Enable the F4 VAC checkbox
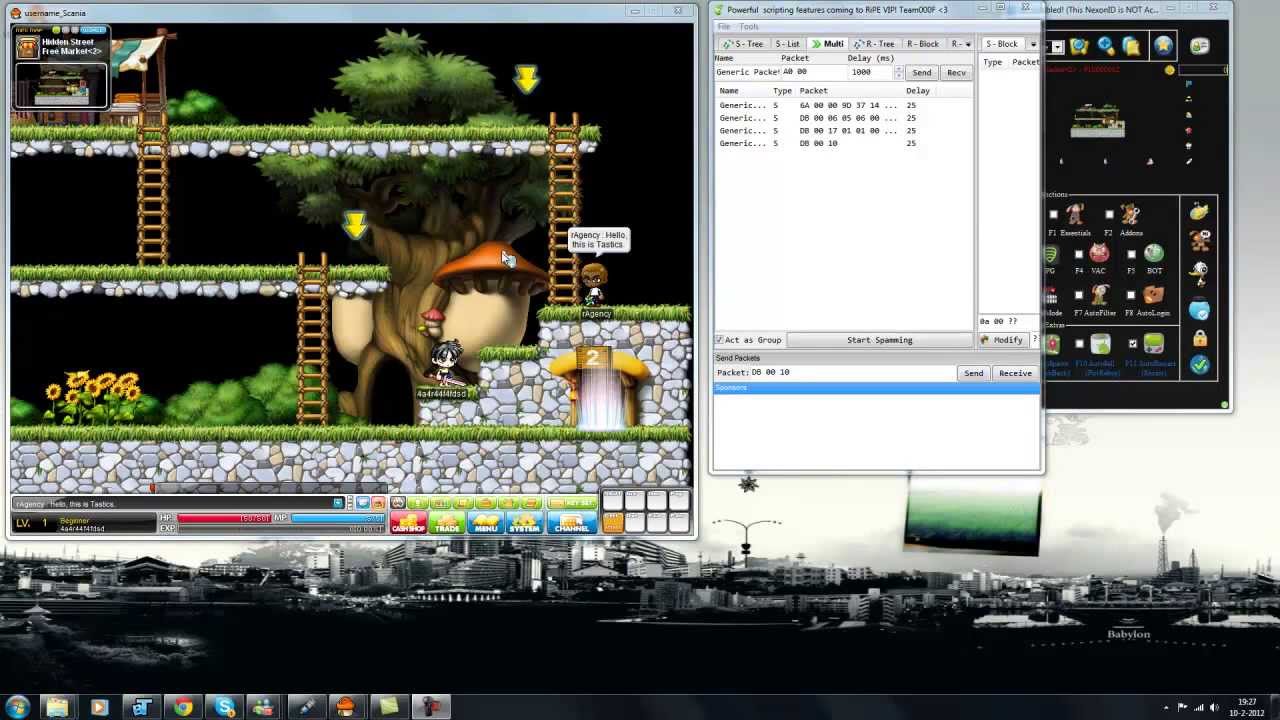Image resolution: width=1280 pixels, height=720 pixels. 1078,254
